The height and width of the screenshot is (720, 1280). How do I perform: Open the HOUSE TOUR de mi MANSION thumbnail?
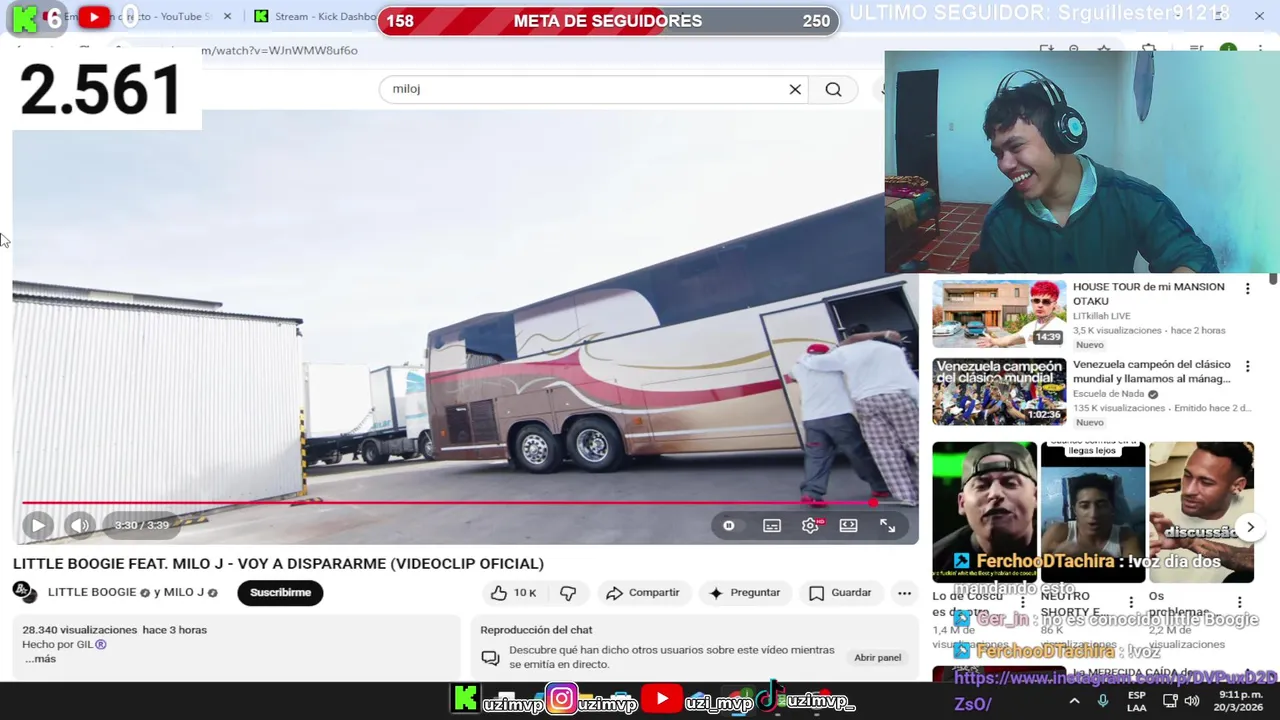[x=999, y=313]
